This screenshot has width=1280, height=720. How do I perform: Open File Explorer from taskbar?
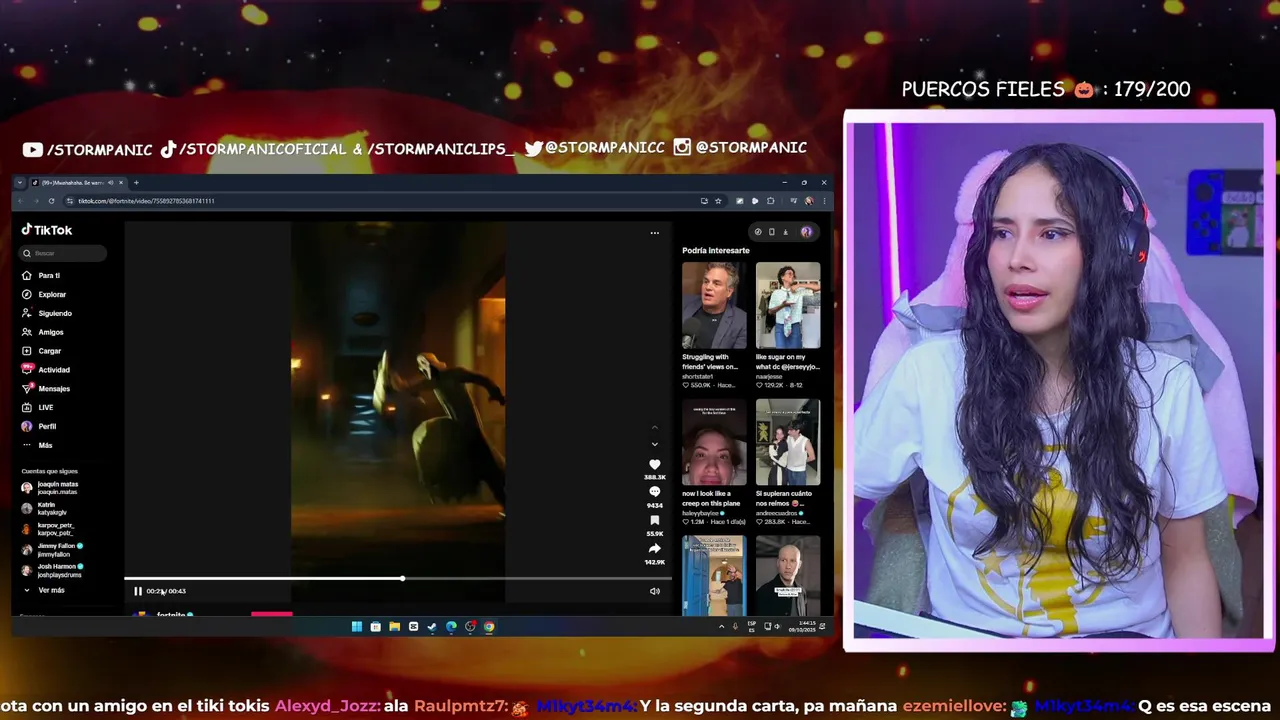click(394, 627)
